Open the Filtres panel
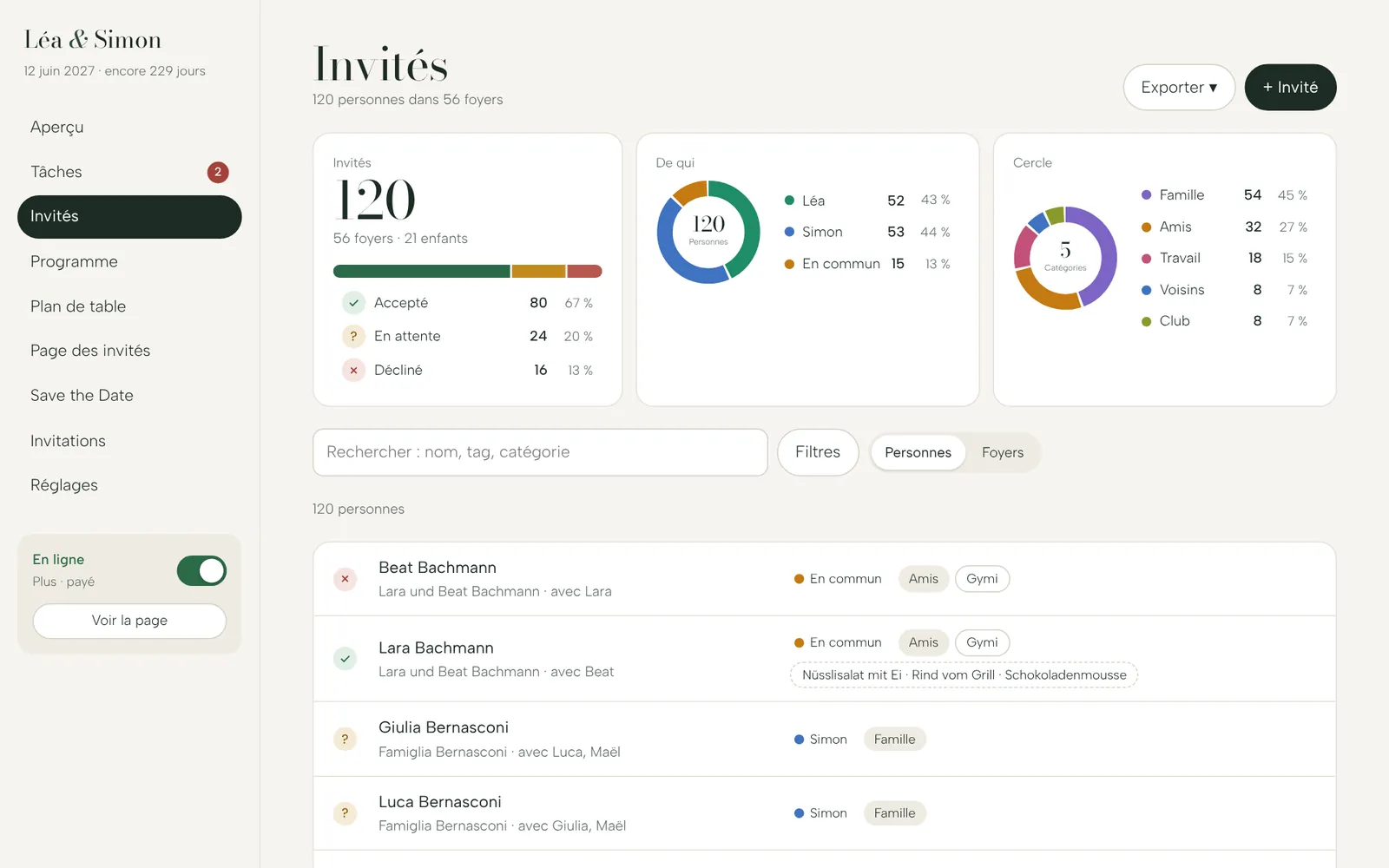1389x868 pixels. [818, 452]
